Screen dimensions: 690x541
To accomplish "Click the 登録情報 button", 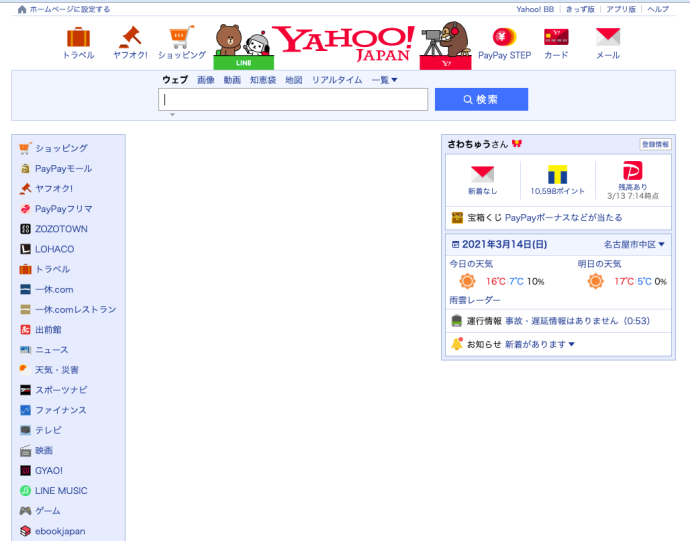I will coord(655,144).
